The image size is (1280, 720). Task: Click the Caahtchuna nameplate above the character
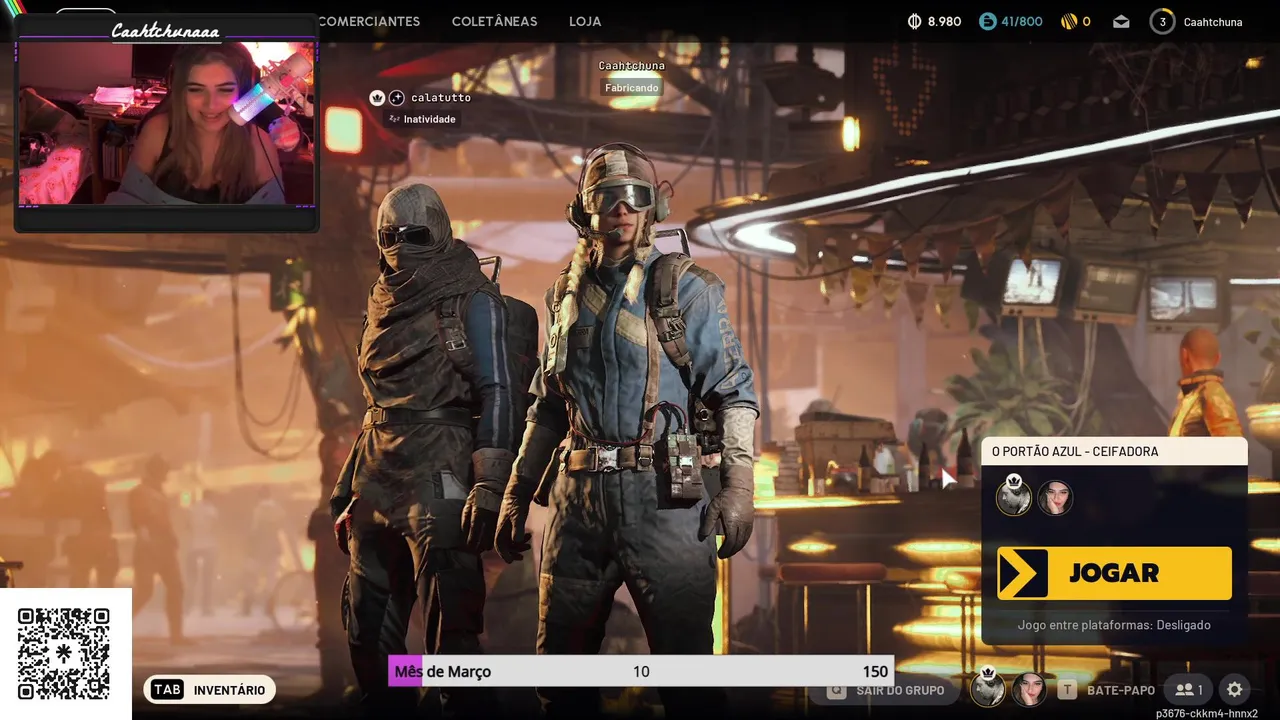(632, 66)
